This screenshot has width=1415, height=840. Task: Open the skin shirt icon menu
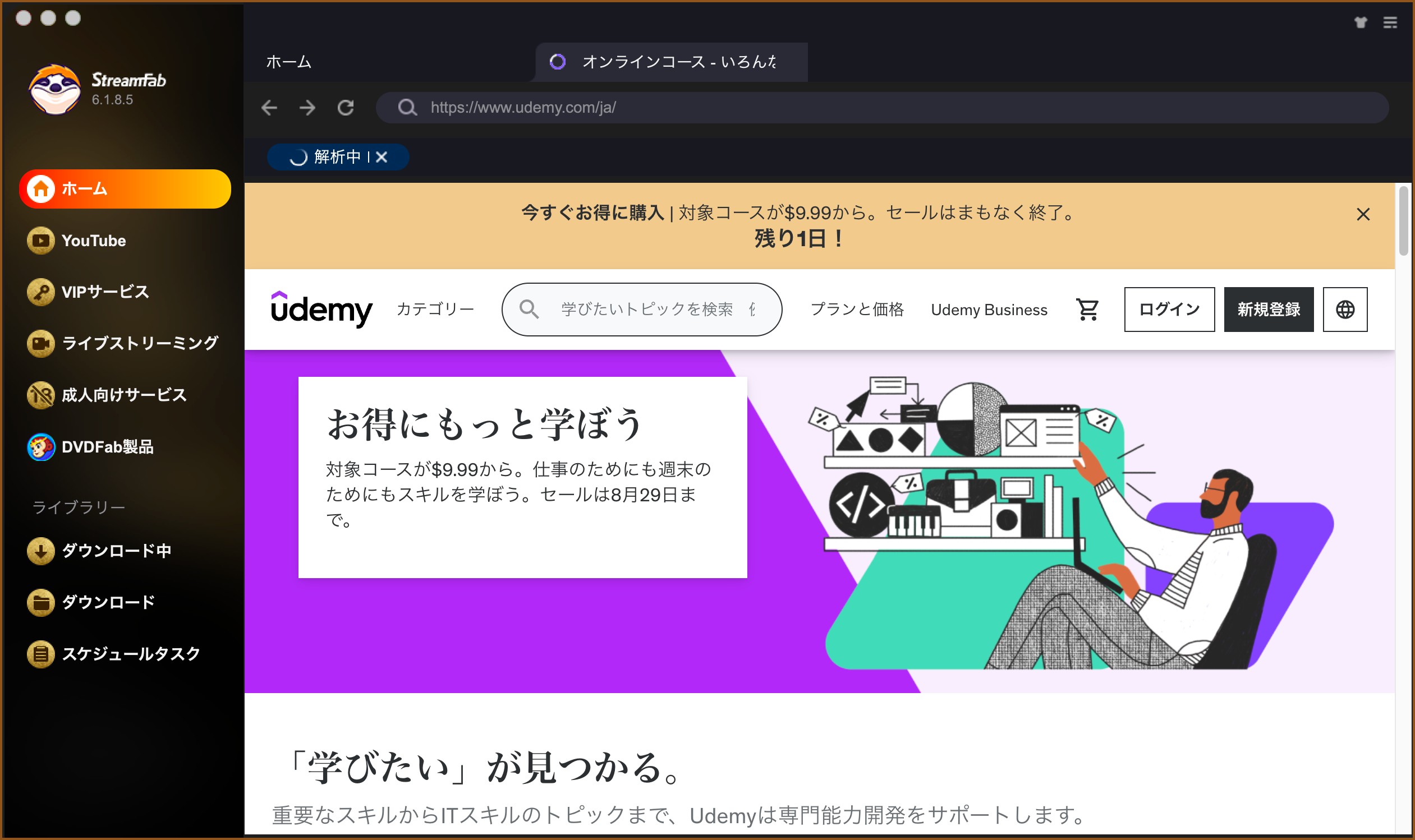(x=1361, y=22)
